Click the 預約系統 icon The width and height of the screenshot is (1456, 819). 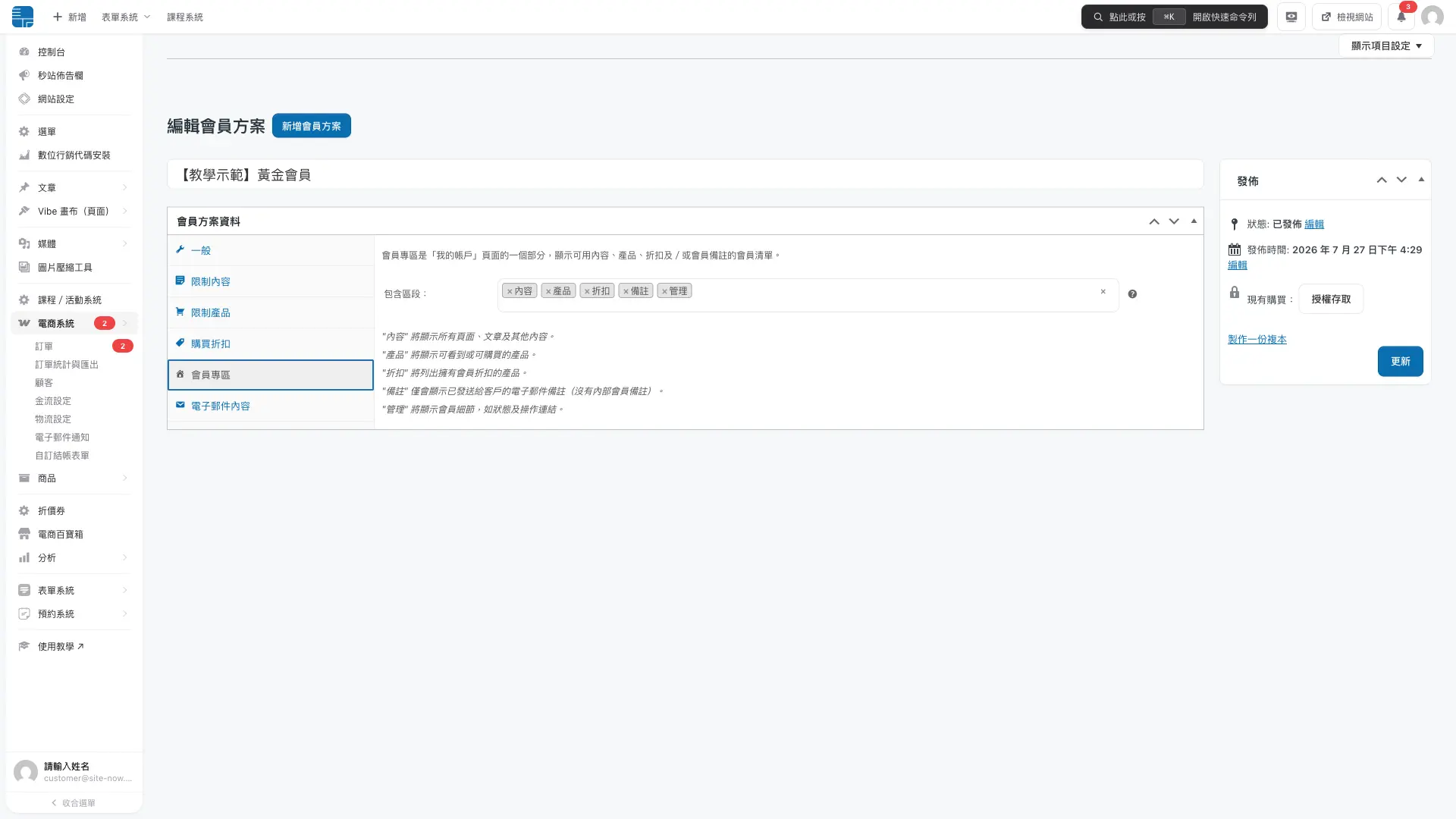click(x=24, y=613)
